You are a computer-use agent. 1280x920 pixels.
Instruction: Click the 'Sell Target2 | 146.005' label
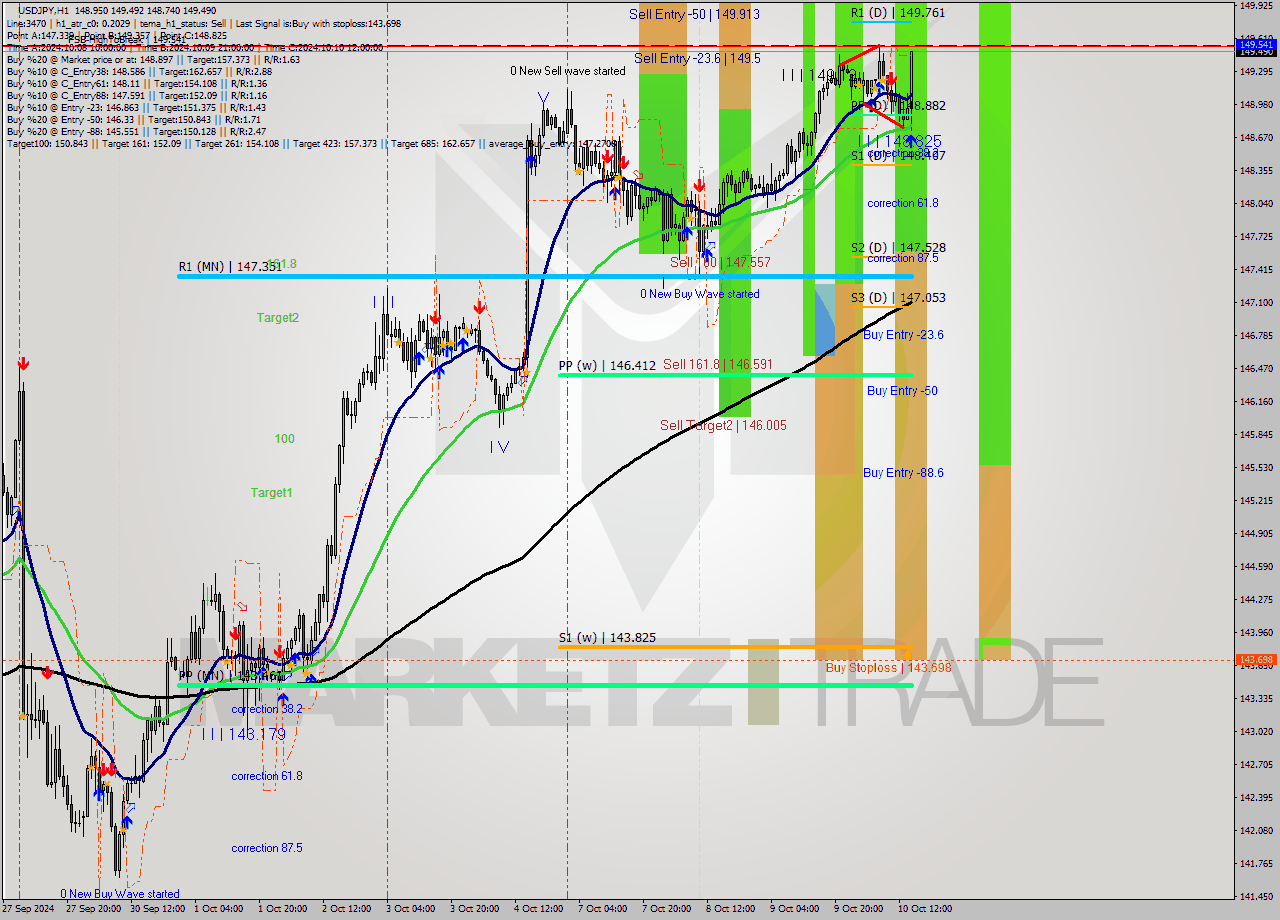(x=723, y=425)
